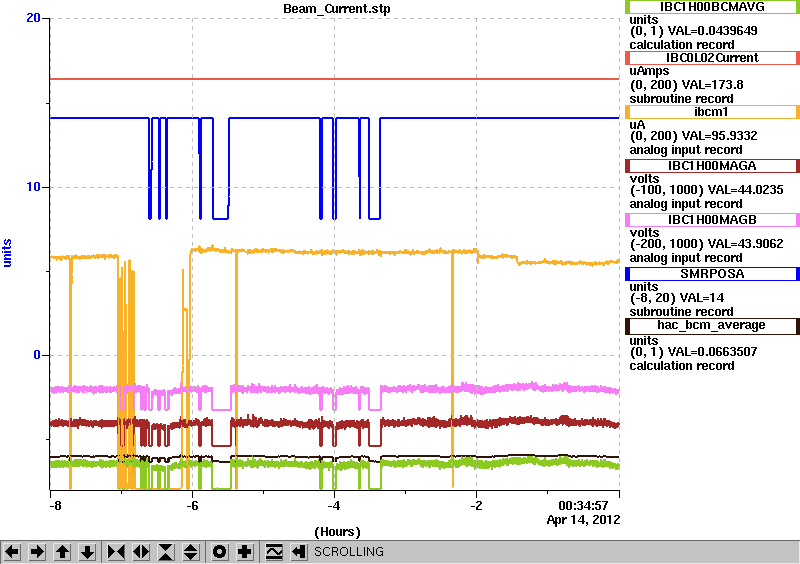The width and height of the screenshot is (800, 564).
Task: Zoom out horizontally with outward-pointing triangles icon
Action: [x=141, y=552]
